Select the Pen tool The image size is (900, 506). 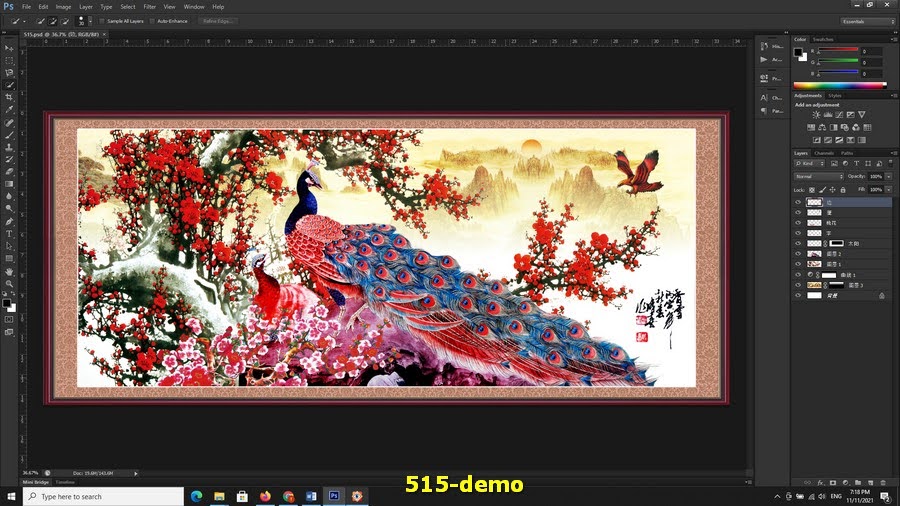[9, 221]
